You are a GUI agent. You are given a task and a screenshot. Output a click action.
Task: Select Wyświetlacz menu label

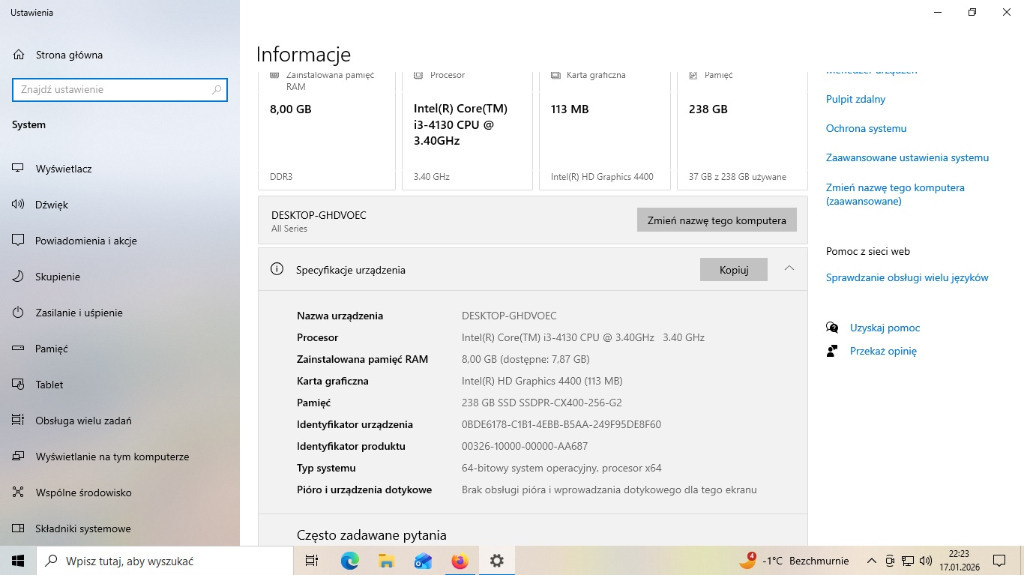pos(63,169)
